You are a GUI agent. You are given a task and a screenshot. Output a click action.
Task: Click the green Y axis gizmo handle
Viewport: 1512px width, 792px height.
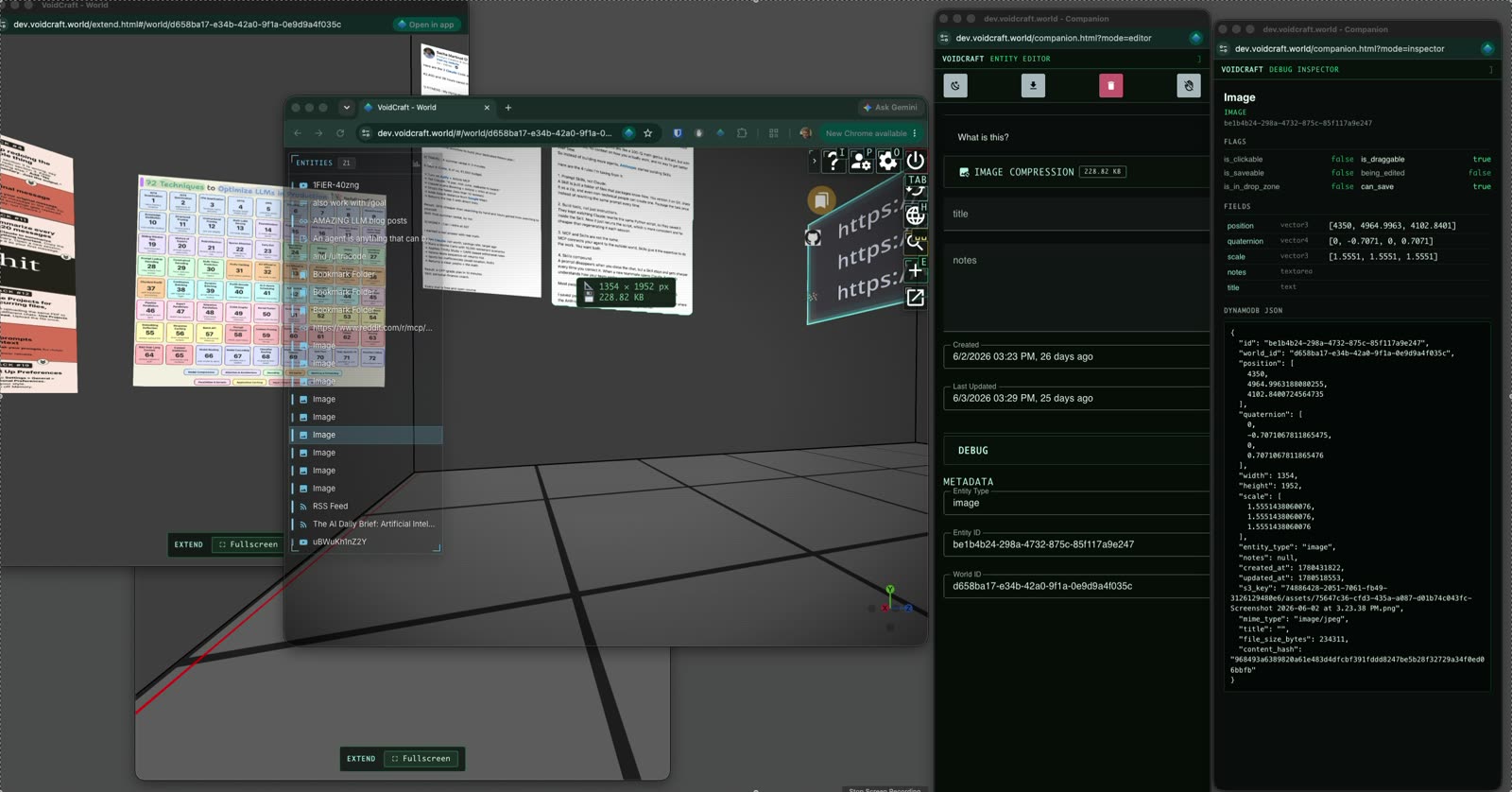pyautogui.click(x=889, y=590)
